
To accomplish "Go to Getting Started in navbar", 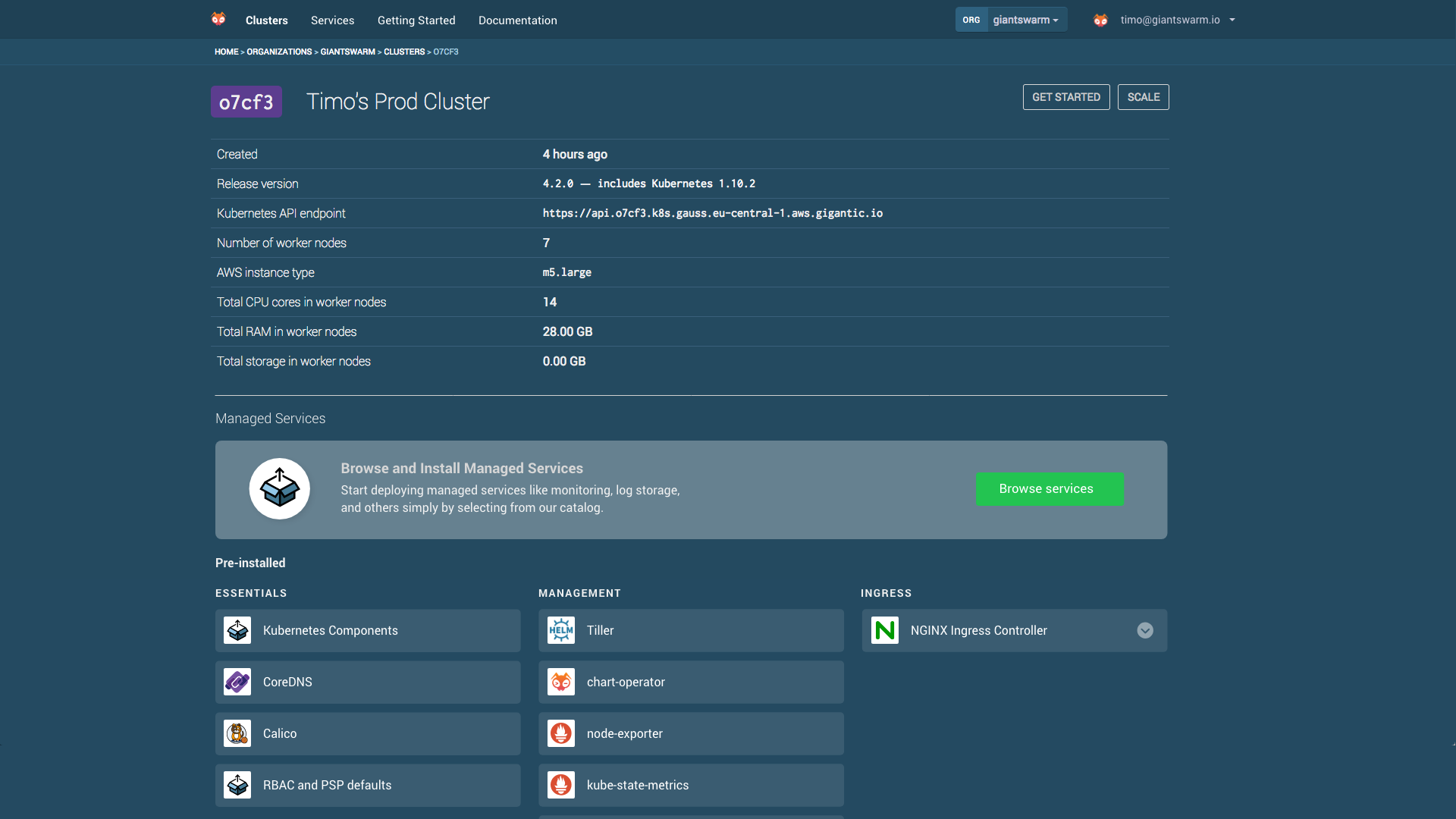I will [x=416, y=20].
